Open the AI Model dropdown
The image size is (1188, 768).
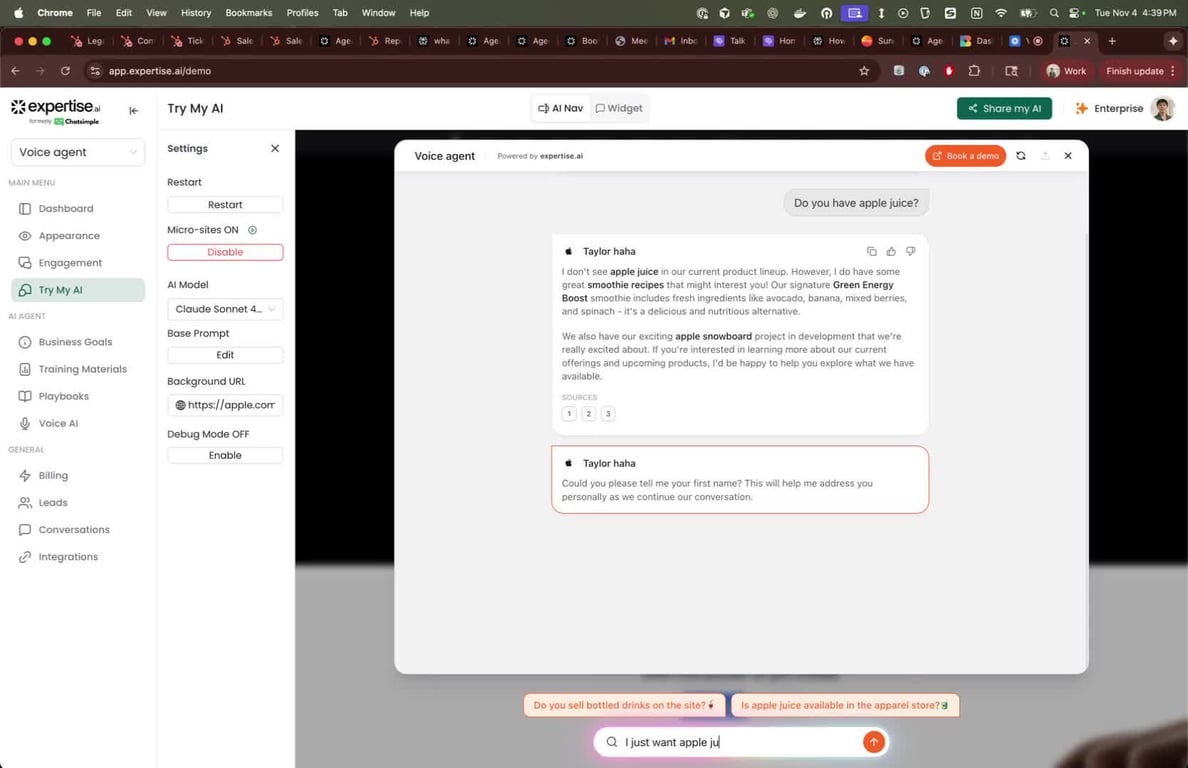[x=225, y=309]
